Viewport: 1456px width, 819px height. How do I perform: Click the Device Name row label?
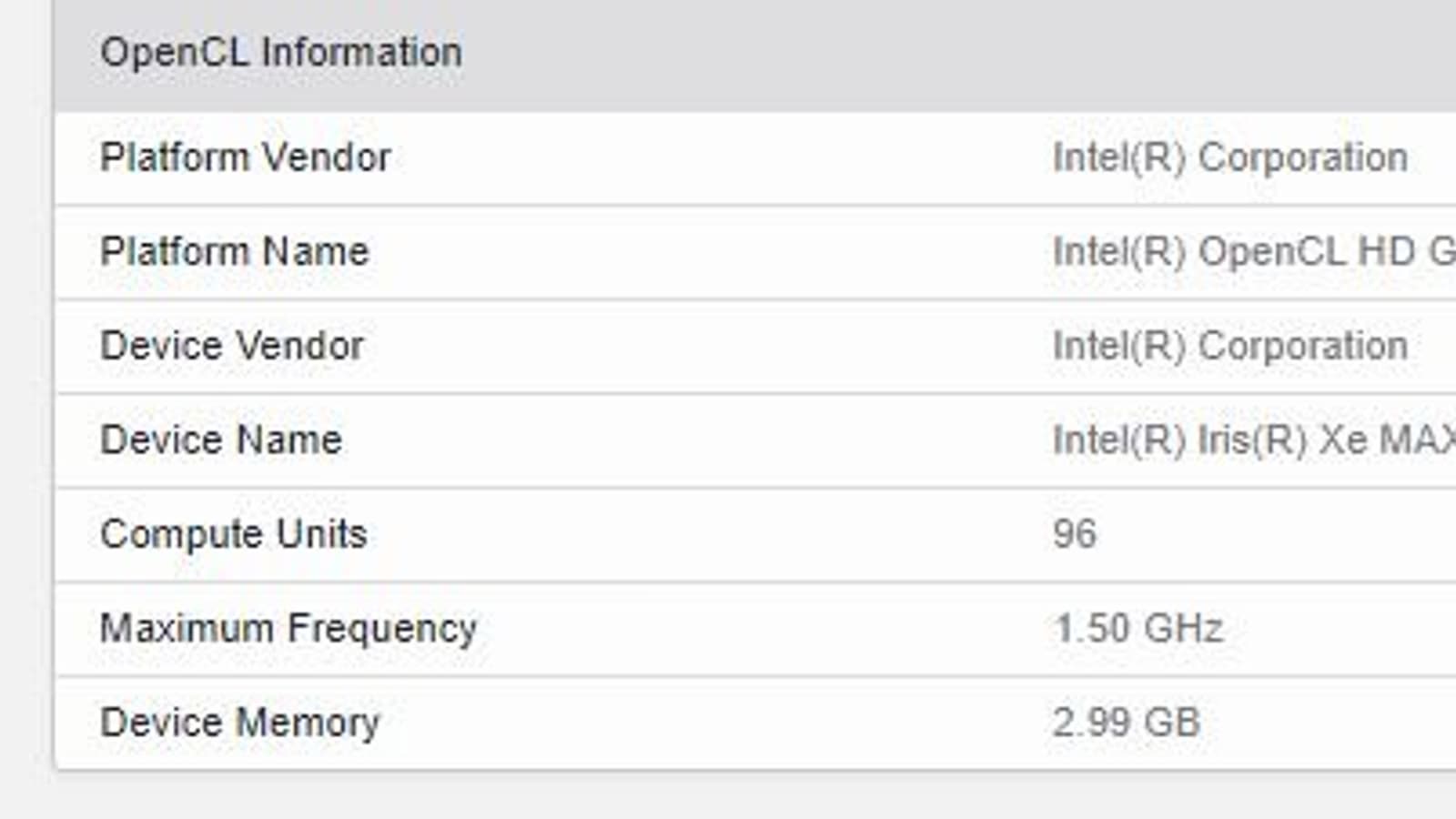coord(221,440)
